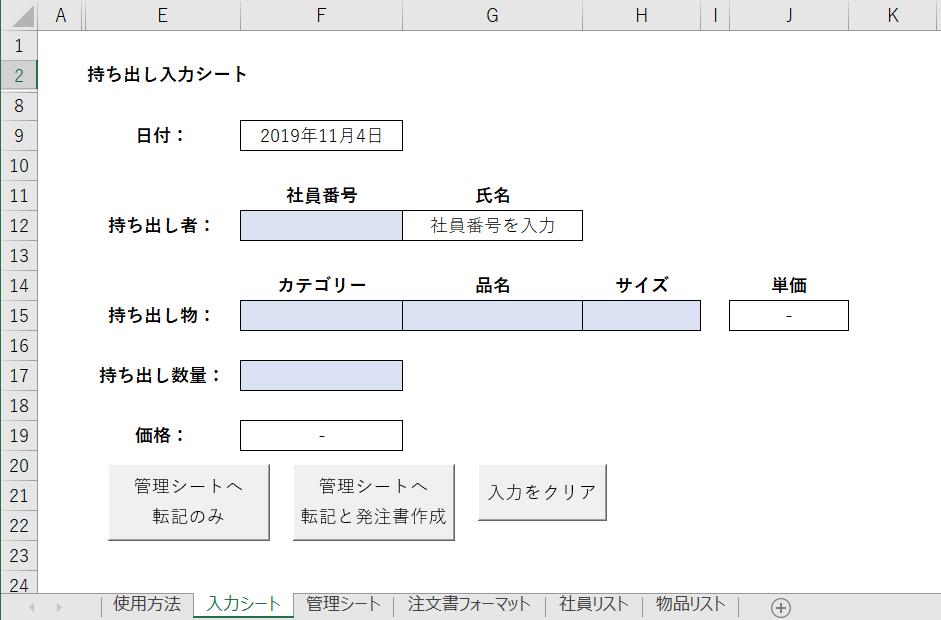Select row 8 header
Viewport: 941px width, 620px height.
coord(19,106)
